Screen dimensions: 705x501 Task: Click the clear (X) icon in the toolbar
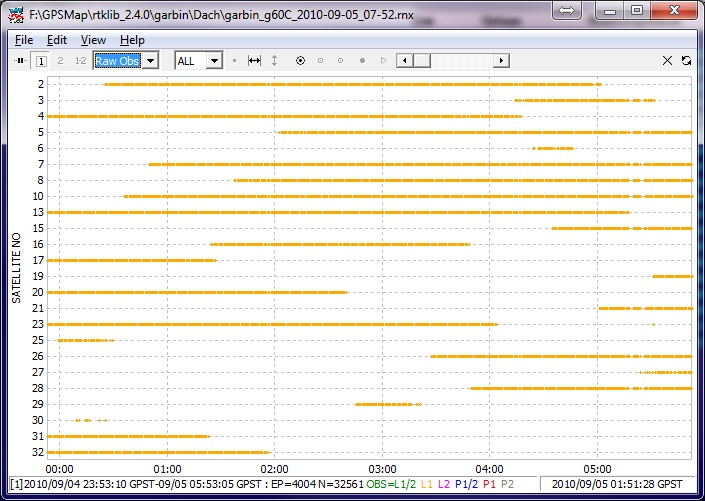[x=668, y=61]
